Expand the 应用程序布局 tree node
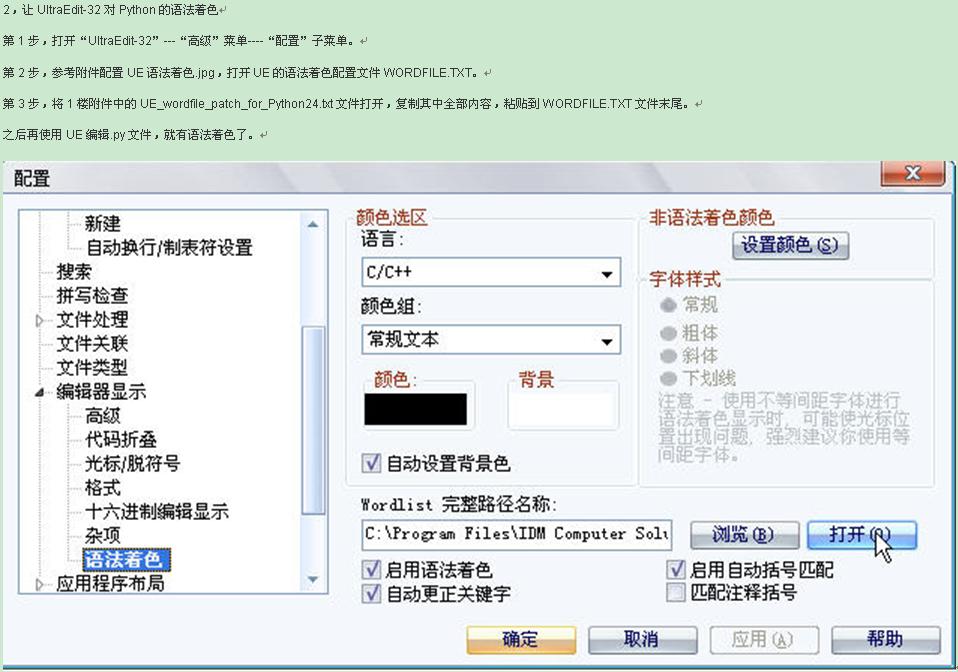The image size is (958, 672). pos(40,584)
